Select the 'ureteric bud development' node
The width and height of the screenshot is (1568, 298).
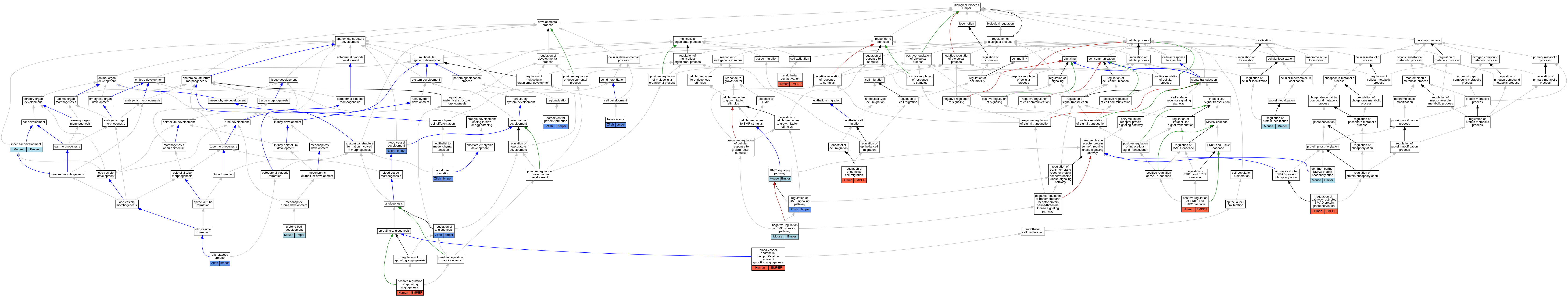pos(294,231)
